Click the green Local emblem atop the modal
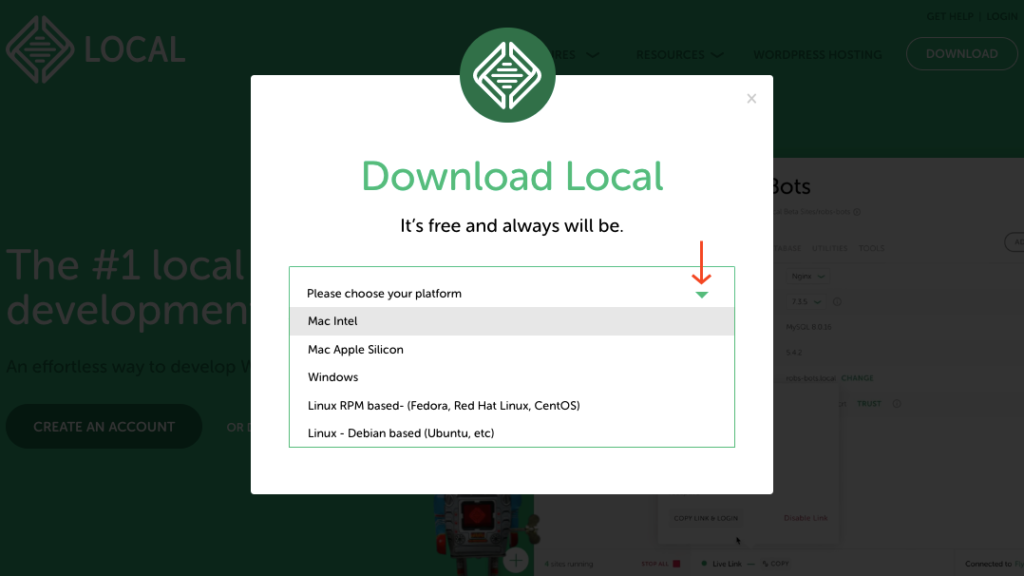1024x576 pixels. point(508,75)
